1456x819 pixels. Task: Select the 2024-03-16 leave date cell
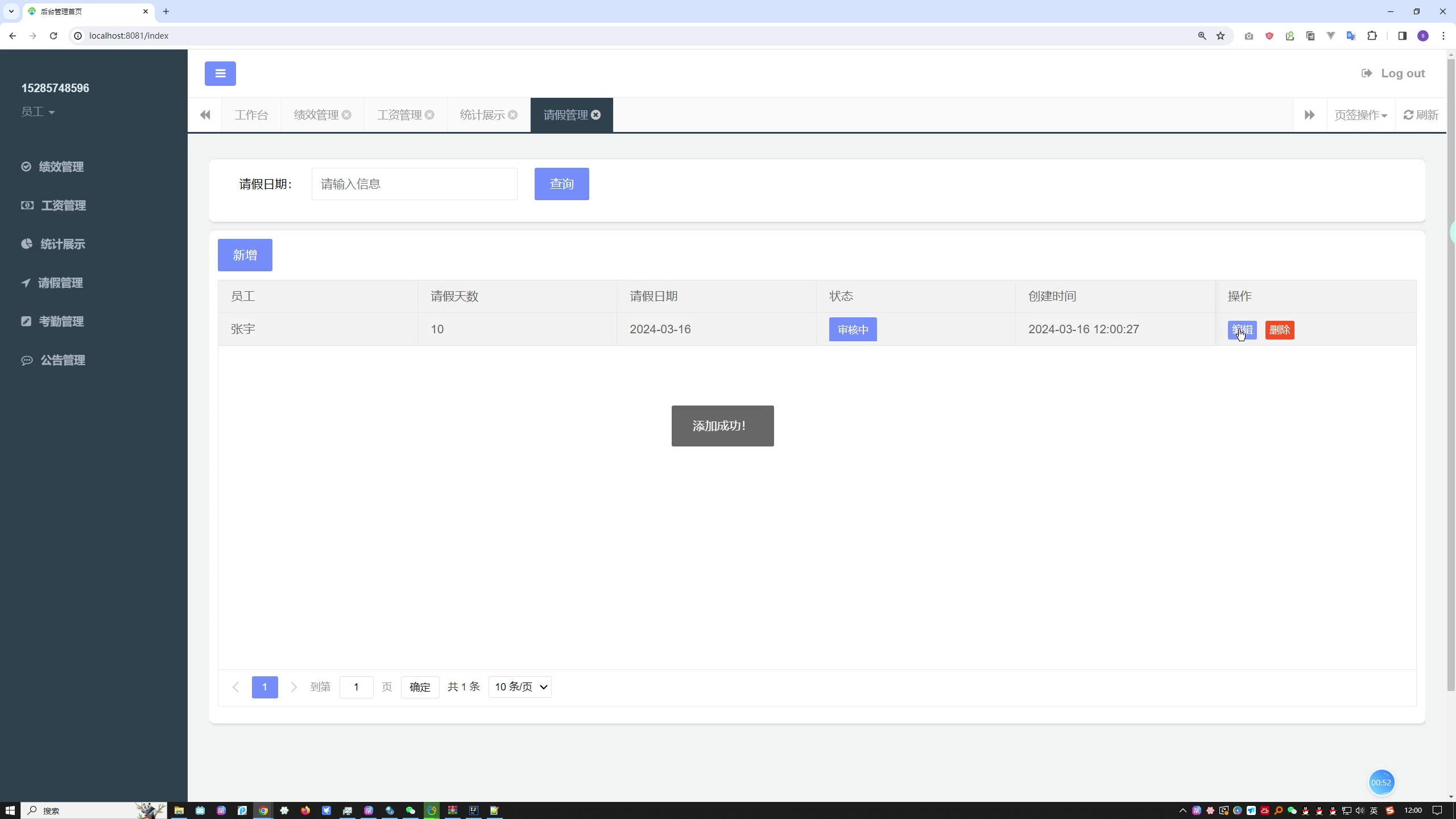click(x=717, y=329)
